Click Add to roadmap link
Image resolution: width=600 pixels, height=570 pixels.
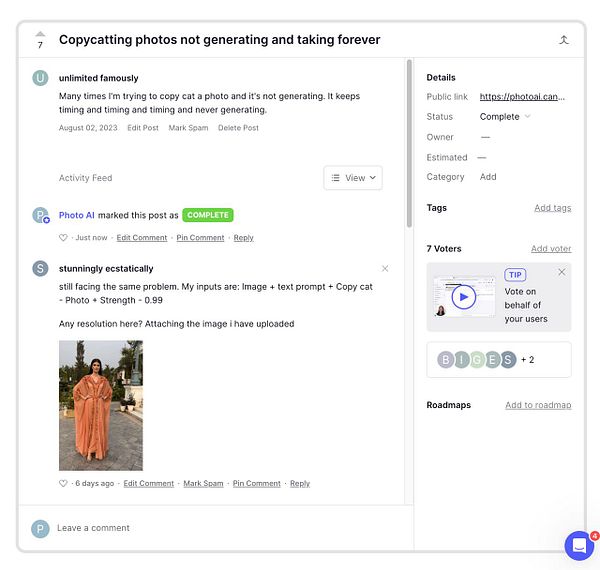click(x=538, y=405)
